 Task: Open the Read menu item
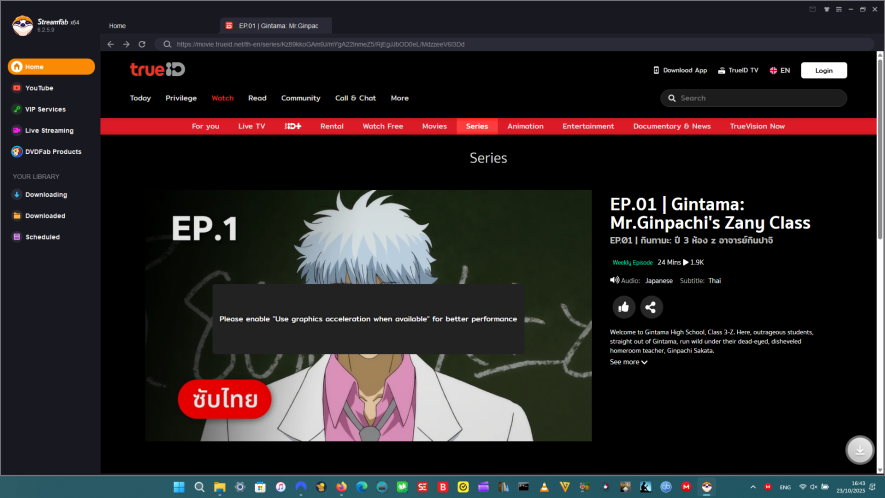click(257, 98)
